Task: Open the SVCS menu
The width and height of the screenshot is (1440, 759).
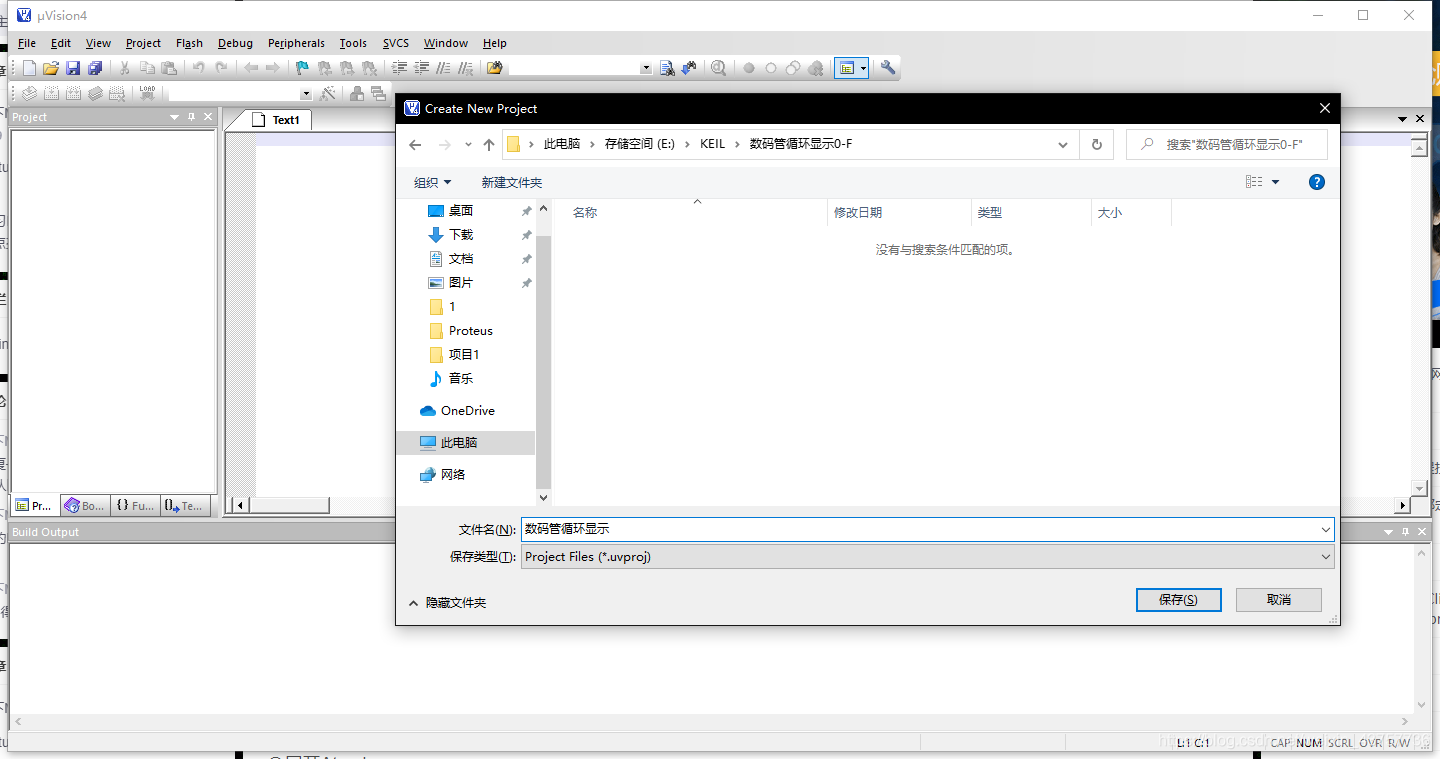Action: click(396, 43)
